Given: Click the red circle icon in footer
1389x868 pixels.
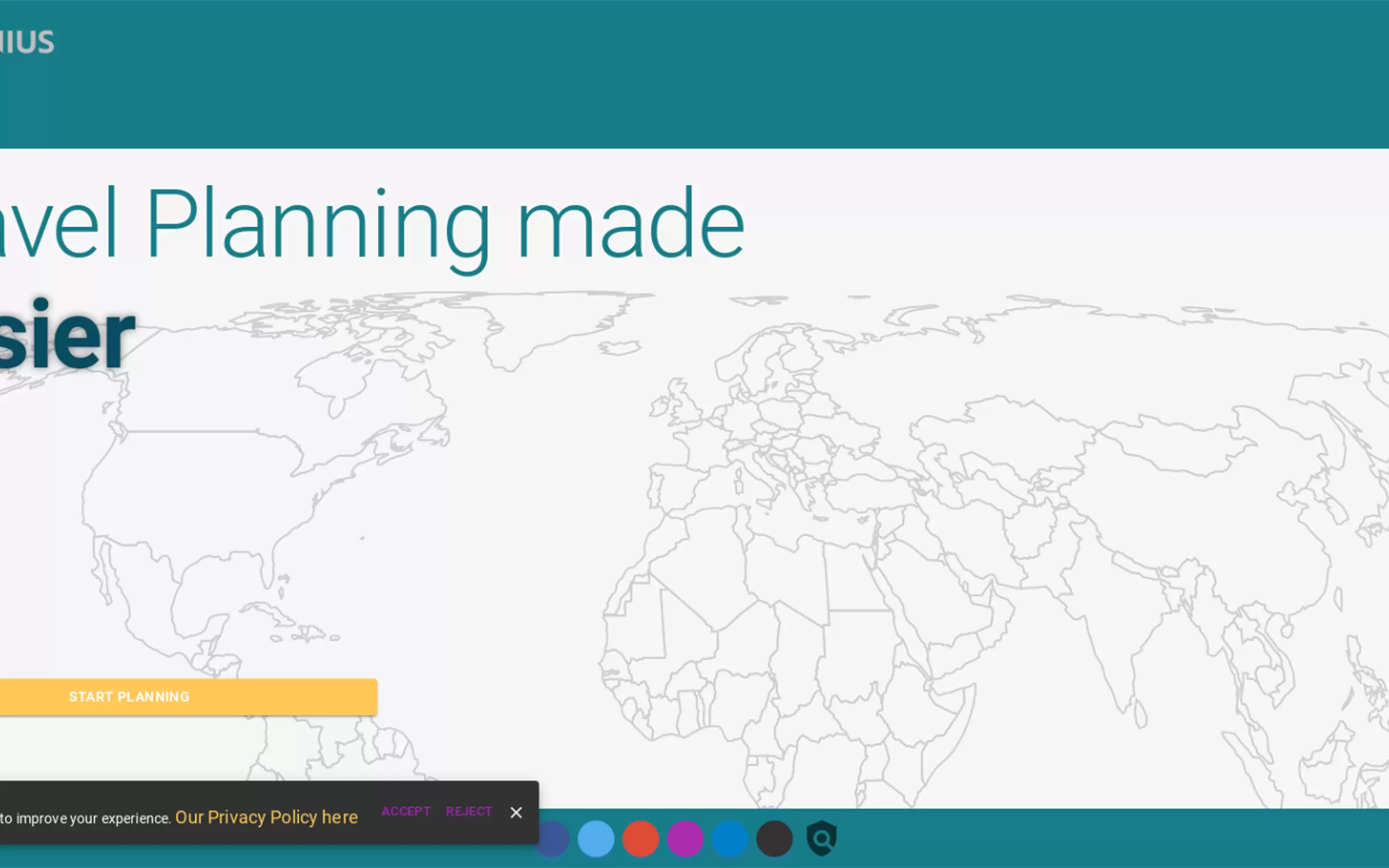Looking at the screenshot, I should pyautogui.click(x=641, y=838).
